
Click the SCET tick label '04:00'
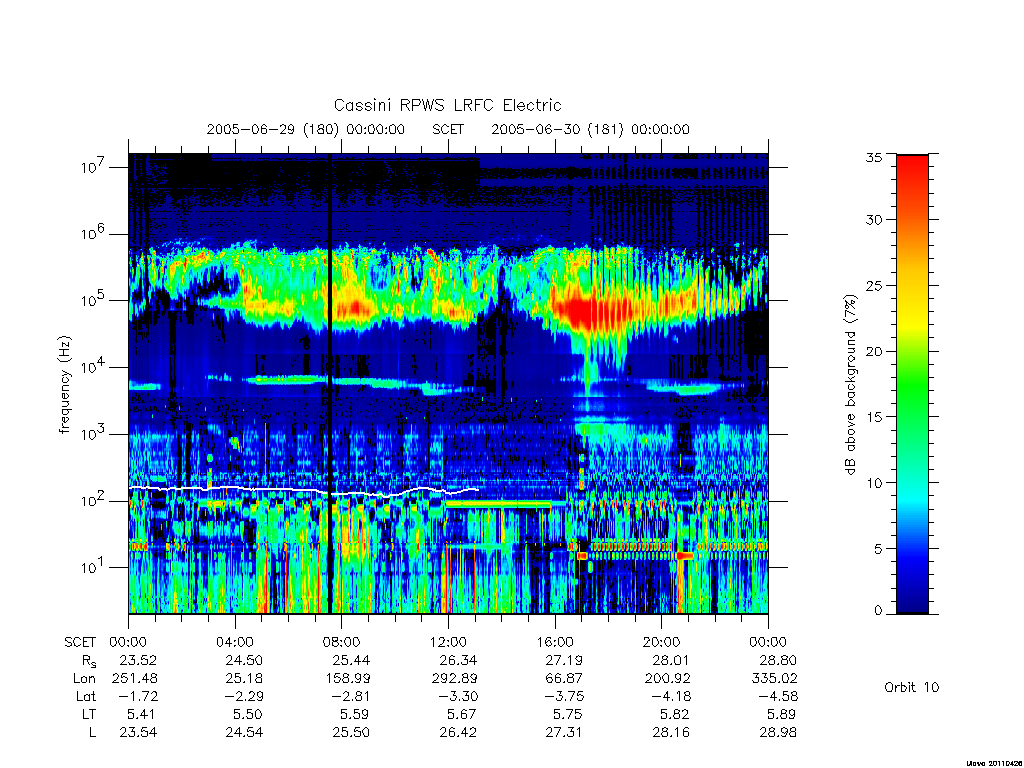click(234, 642)
